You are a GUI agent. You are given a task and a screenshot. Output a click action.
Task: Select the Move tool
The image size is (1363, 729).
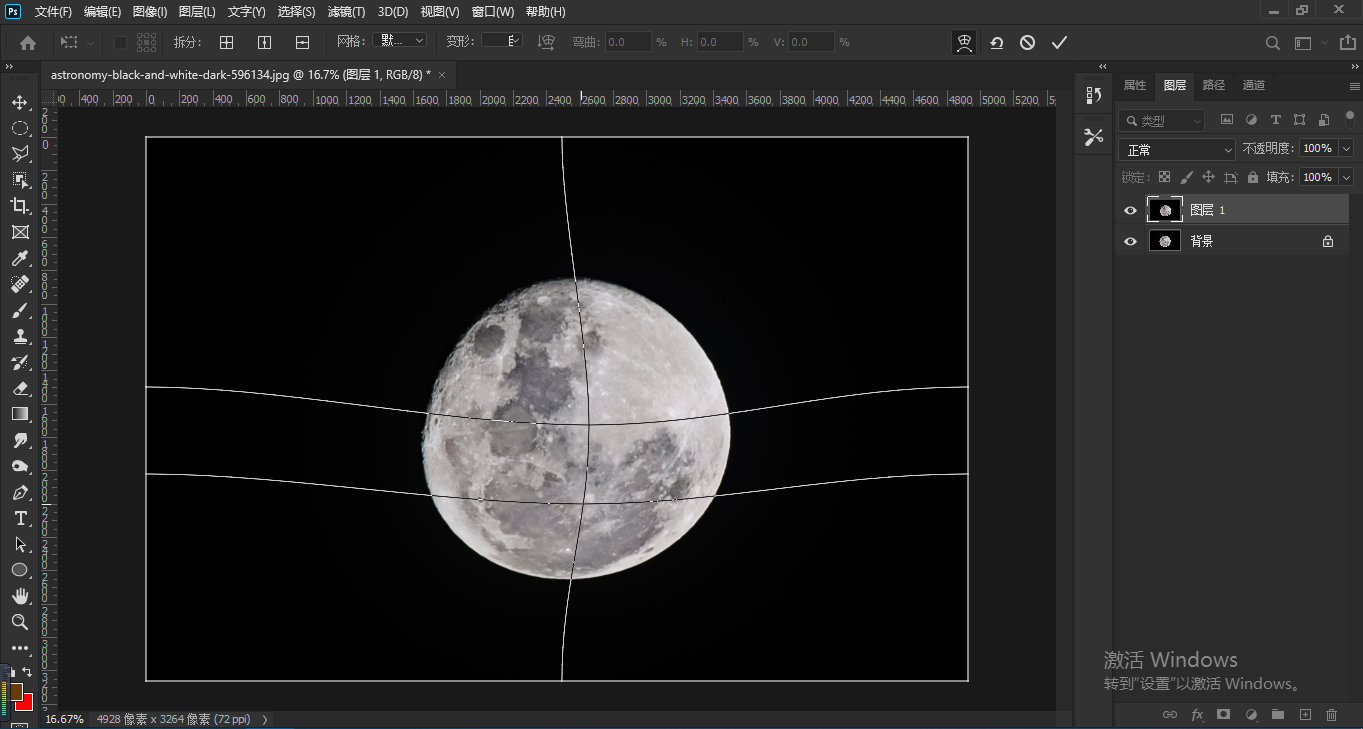20,102
